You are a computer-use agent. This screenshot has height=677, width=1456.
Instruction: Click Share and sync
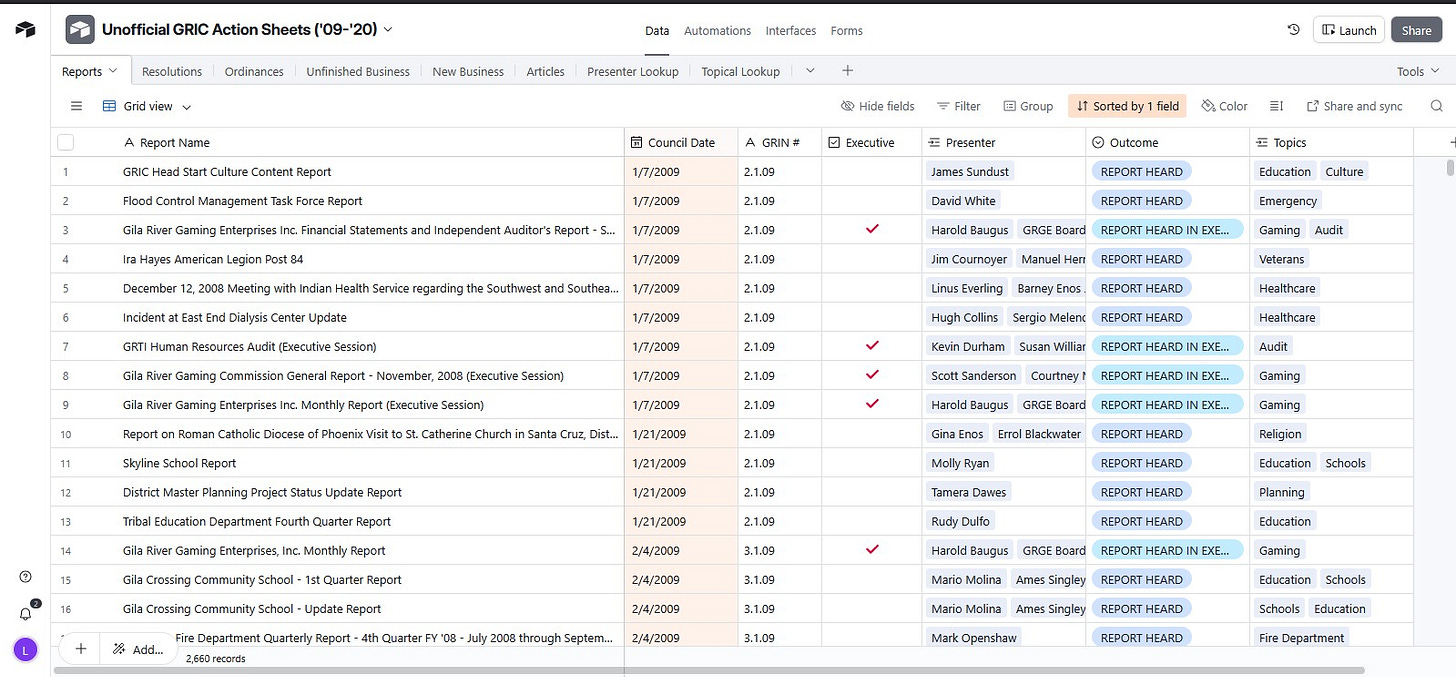(1354, 106)
